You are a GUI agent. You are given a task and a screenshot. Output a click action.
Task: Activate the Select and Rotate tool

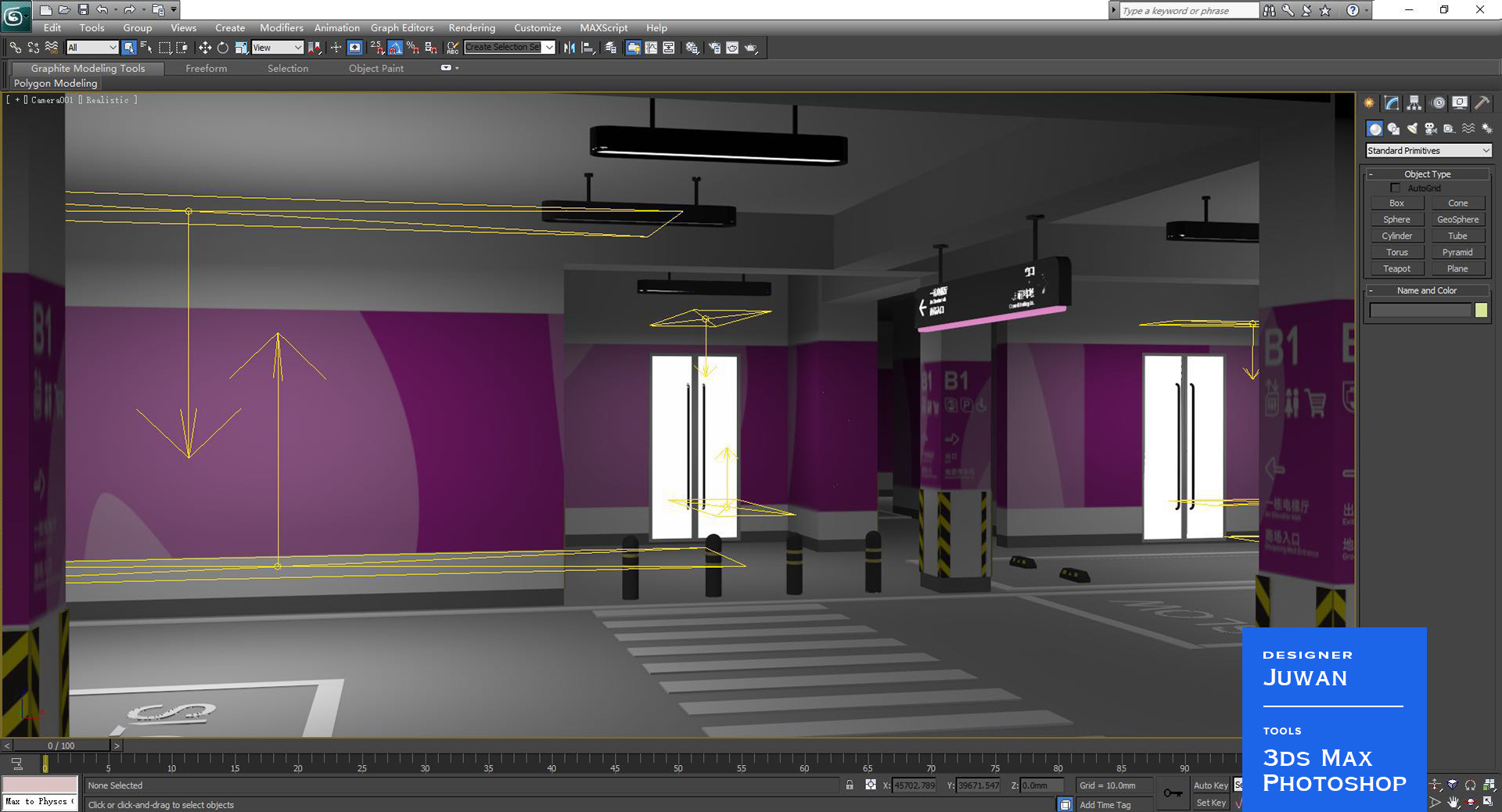tap(223, 48)
